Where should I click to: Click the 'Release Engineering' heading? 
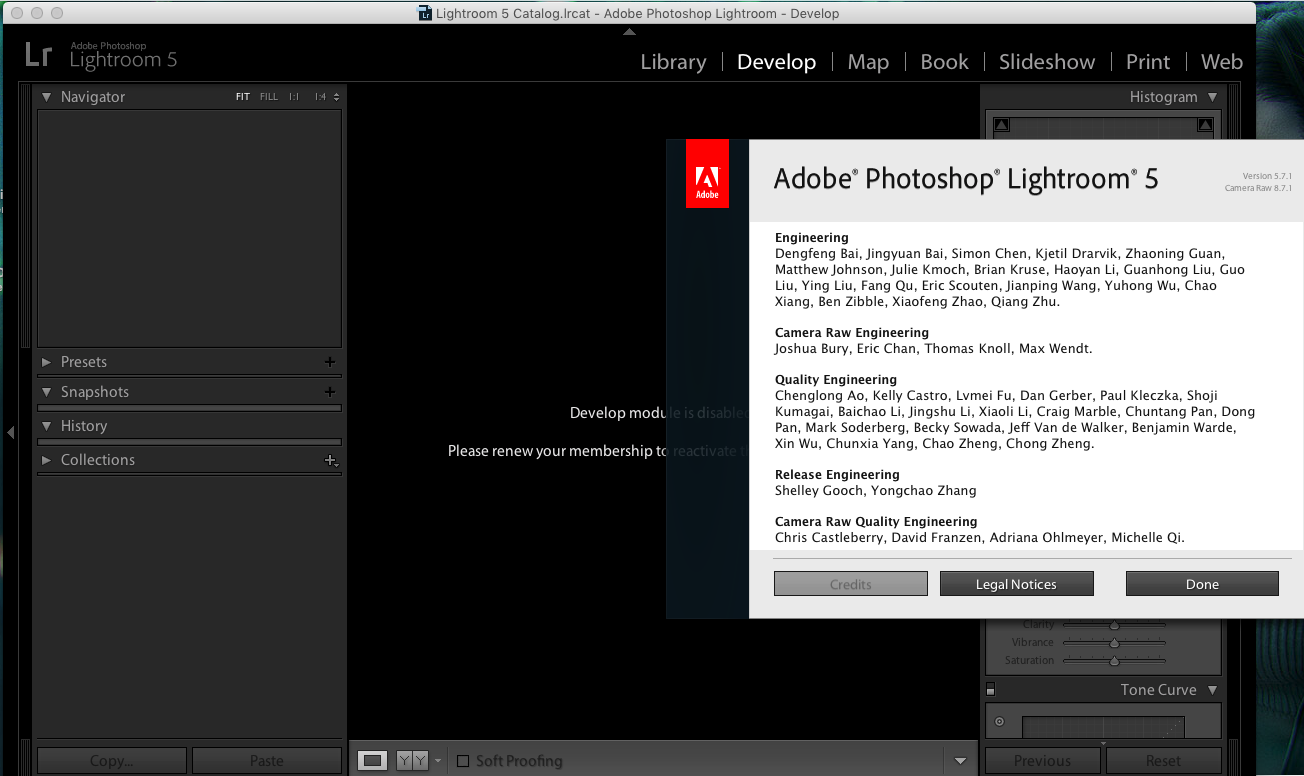pyautogui.click(x=837, y=475)
